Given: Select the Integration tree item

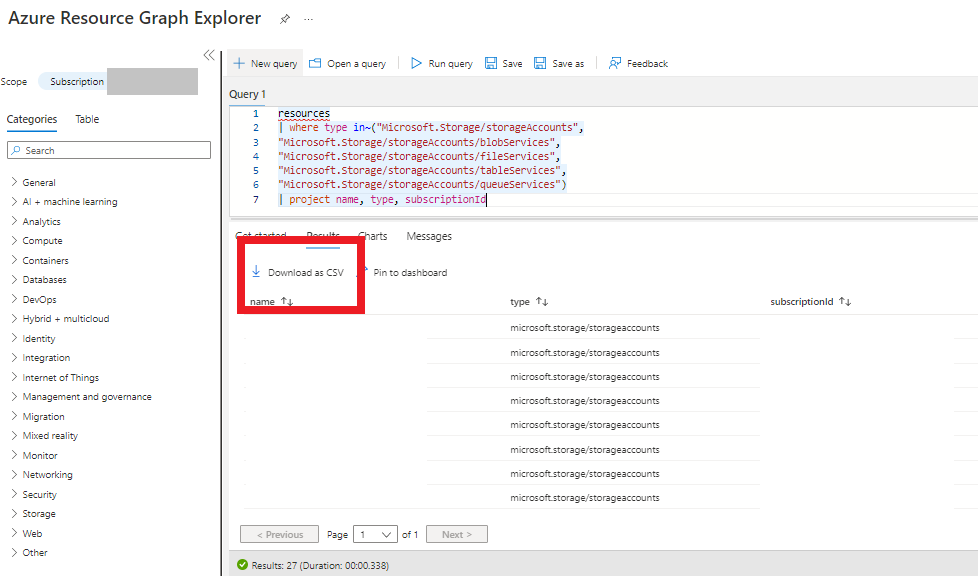Looking at the screenshot, I should pyautogui.click(x=46, y=358).
